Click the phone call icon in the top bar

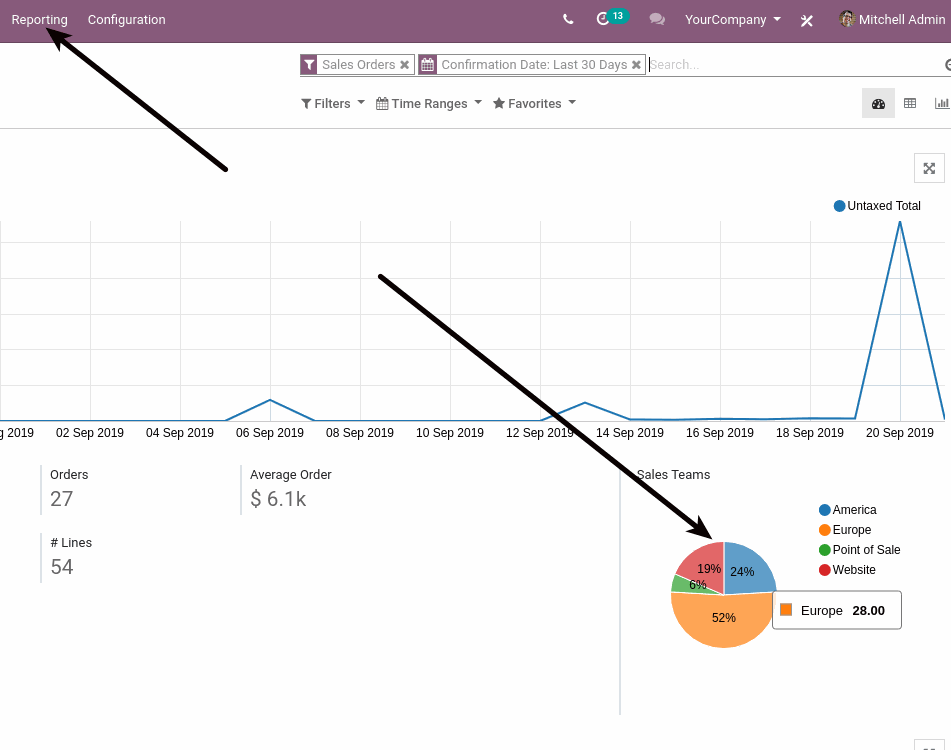click(567, 19)
